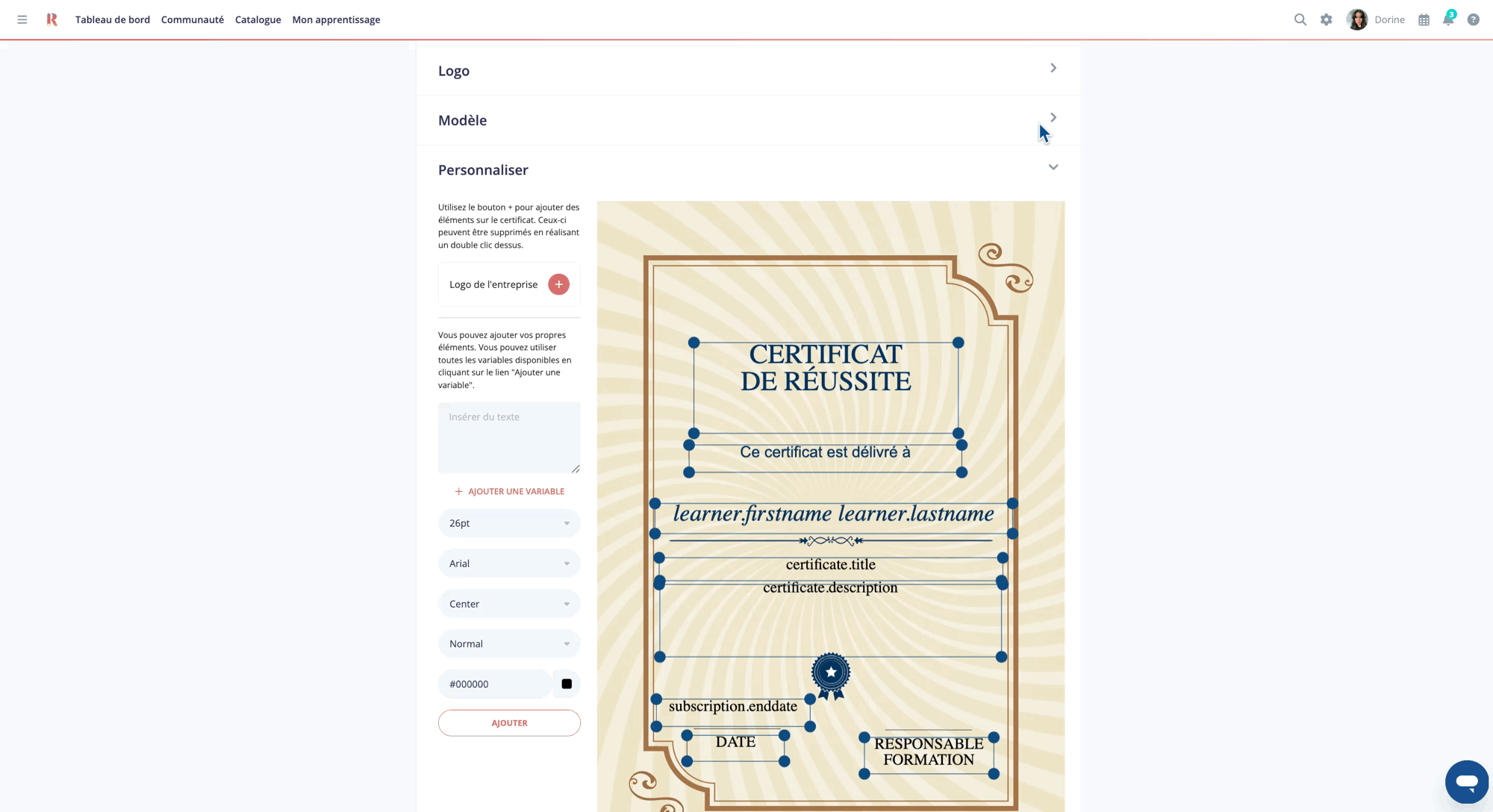Collapse the Personnaliser section
Viewport: 1493px width, 812px height.
coord(1053,167)
